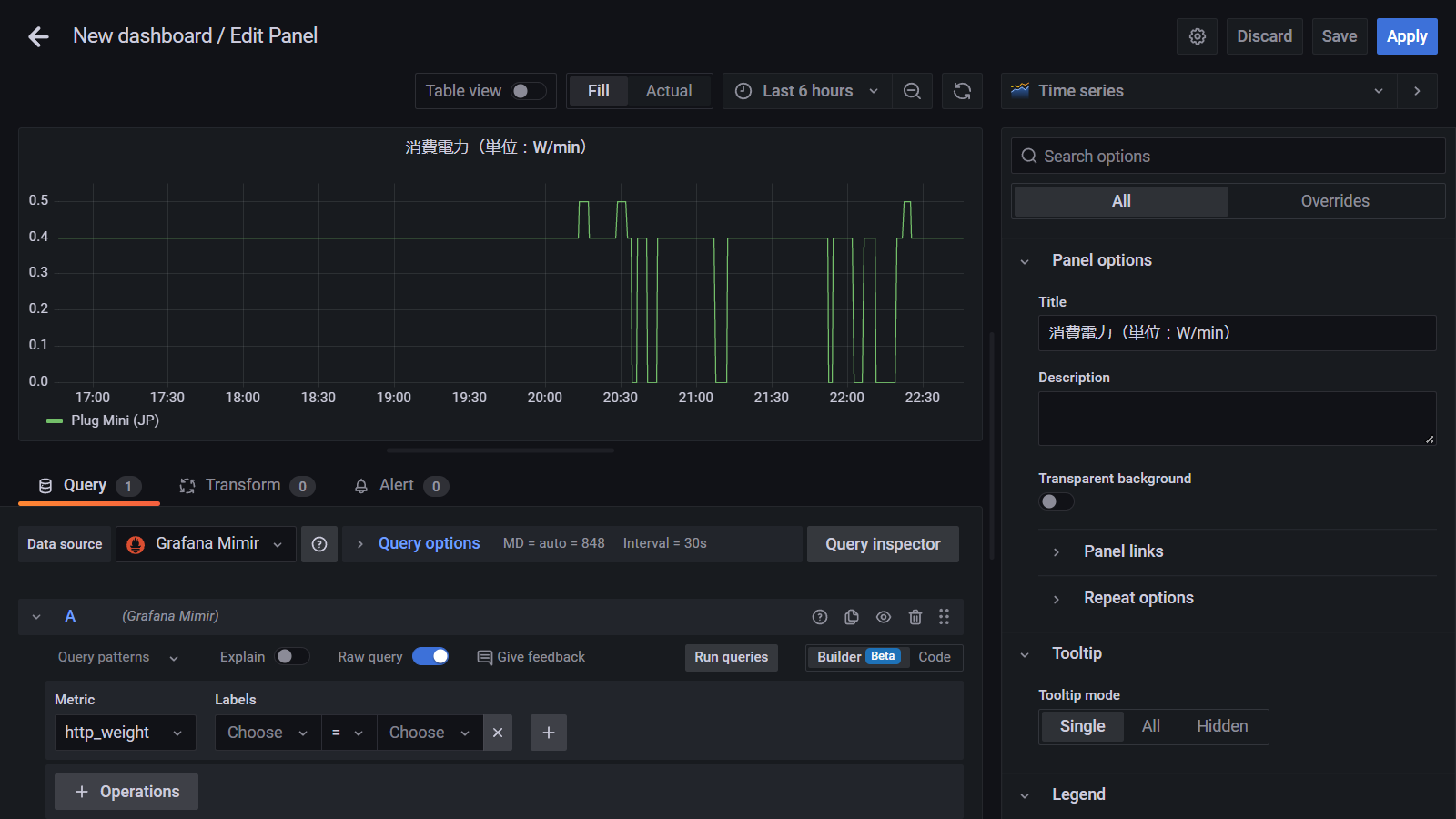Viewport: 1456px width, 819px height.
Task: Click the Apply button
Action: click(x=1406, y=36)
